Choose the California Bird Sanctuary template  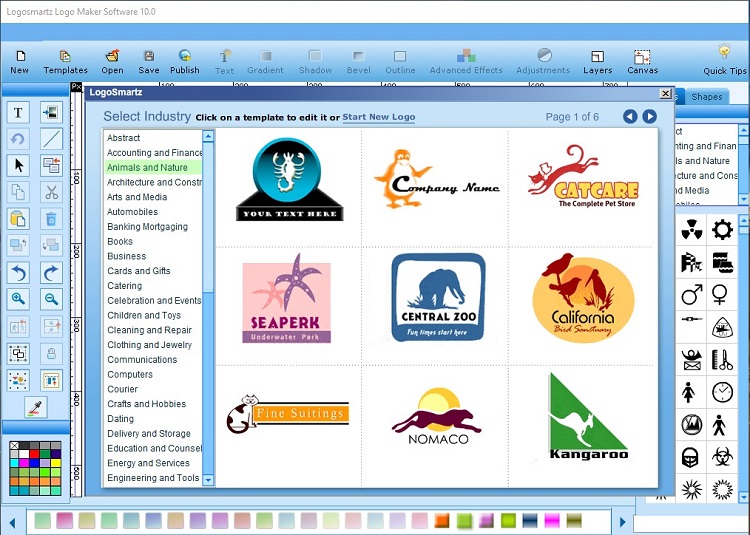click(x=583, y=298)
